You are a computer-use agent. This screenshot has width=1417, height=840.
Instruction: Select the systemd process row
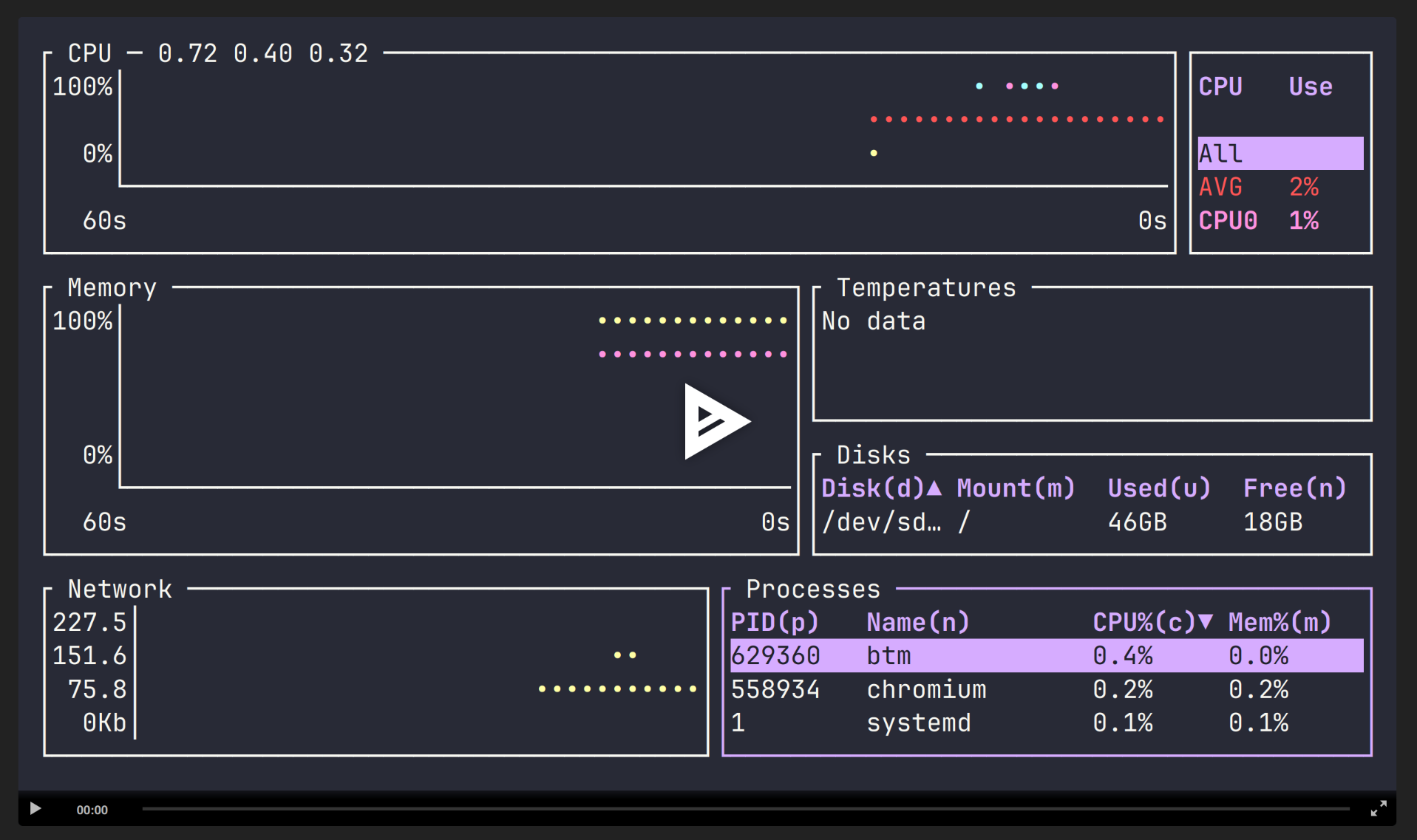(x=1047, y=723)
